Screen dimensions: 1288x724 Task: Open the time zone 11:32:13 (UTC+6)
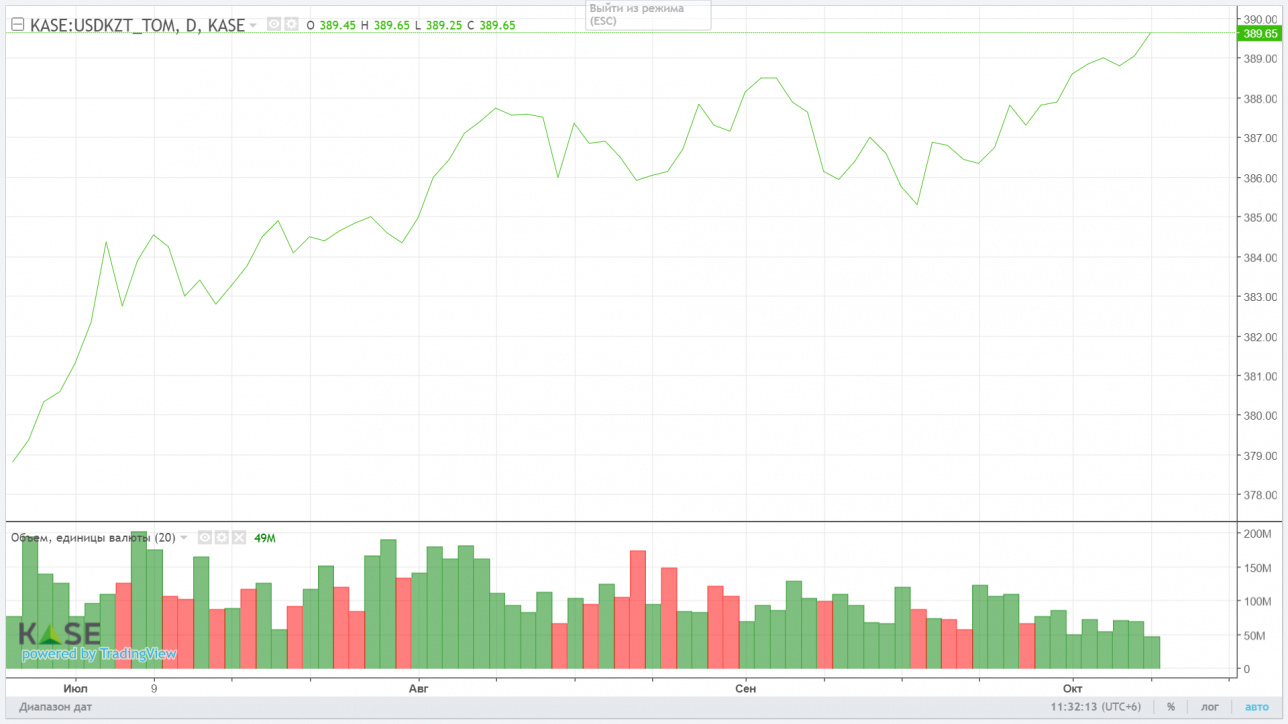pos(1096,707)
